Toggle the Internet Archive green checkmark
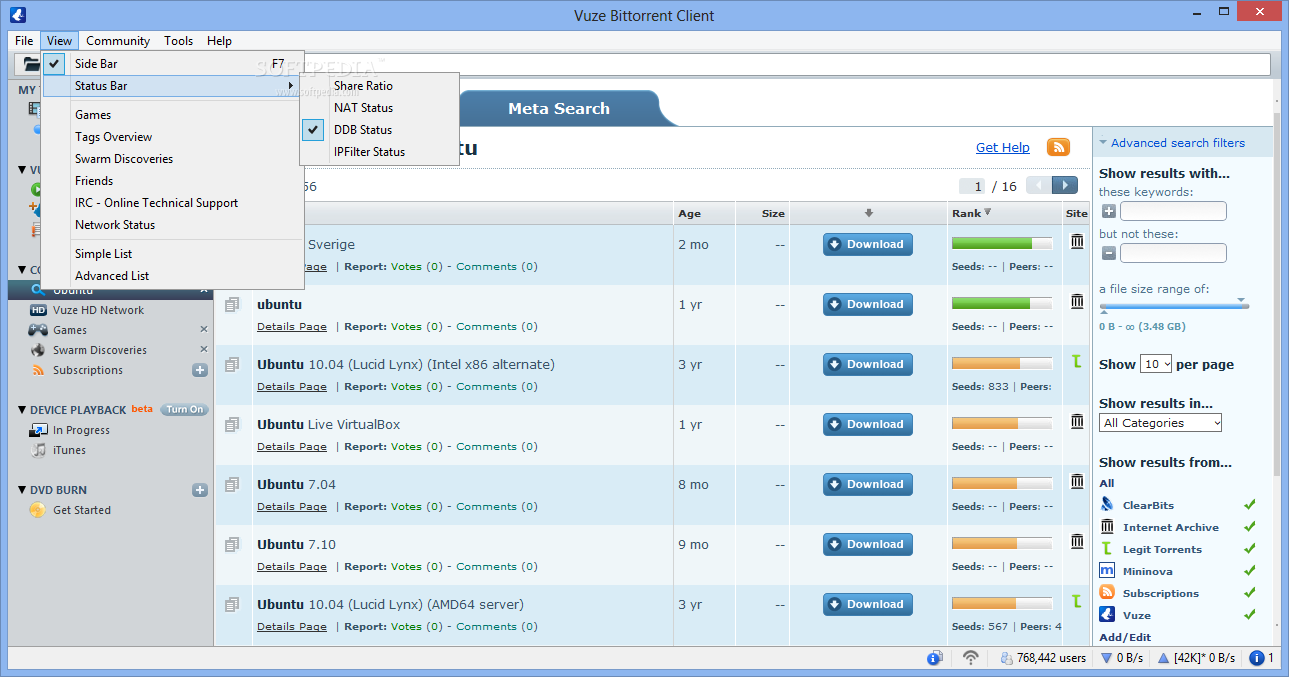This screenshot has width=1289, height=677. click(1250, 527)
